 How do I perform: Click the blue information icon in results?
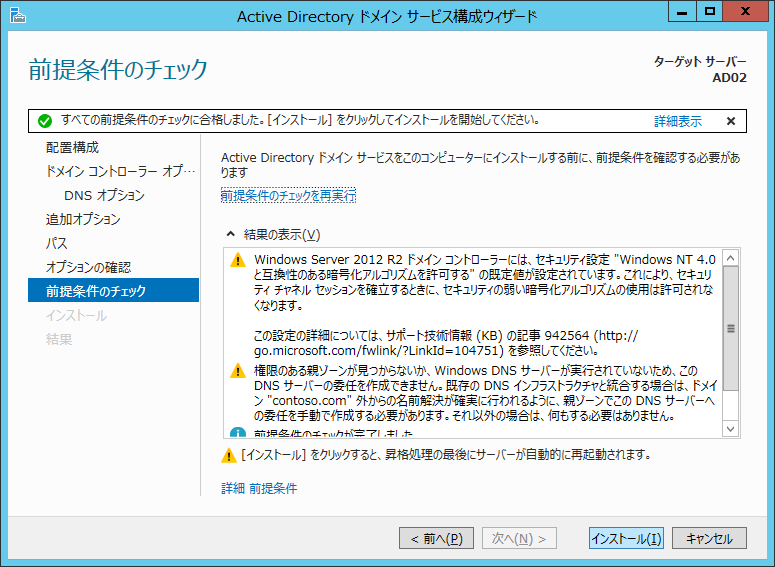pyautogui.click(x=237, y=433)
